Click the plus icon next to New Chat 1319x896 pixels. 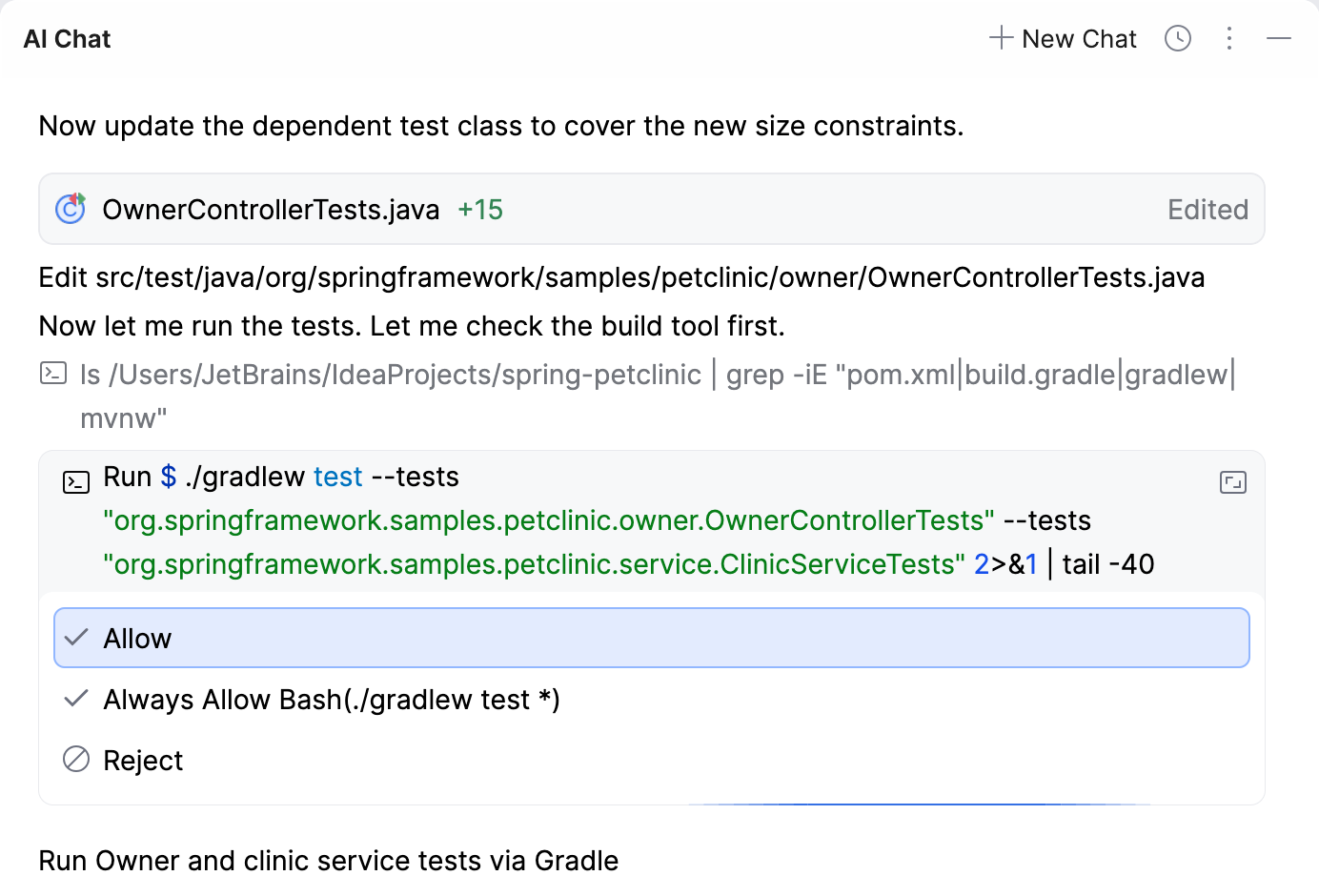[1001, 38]
